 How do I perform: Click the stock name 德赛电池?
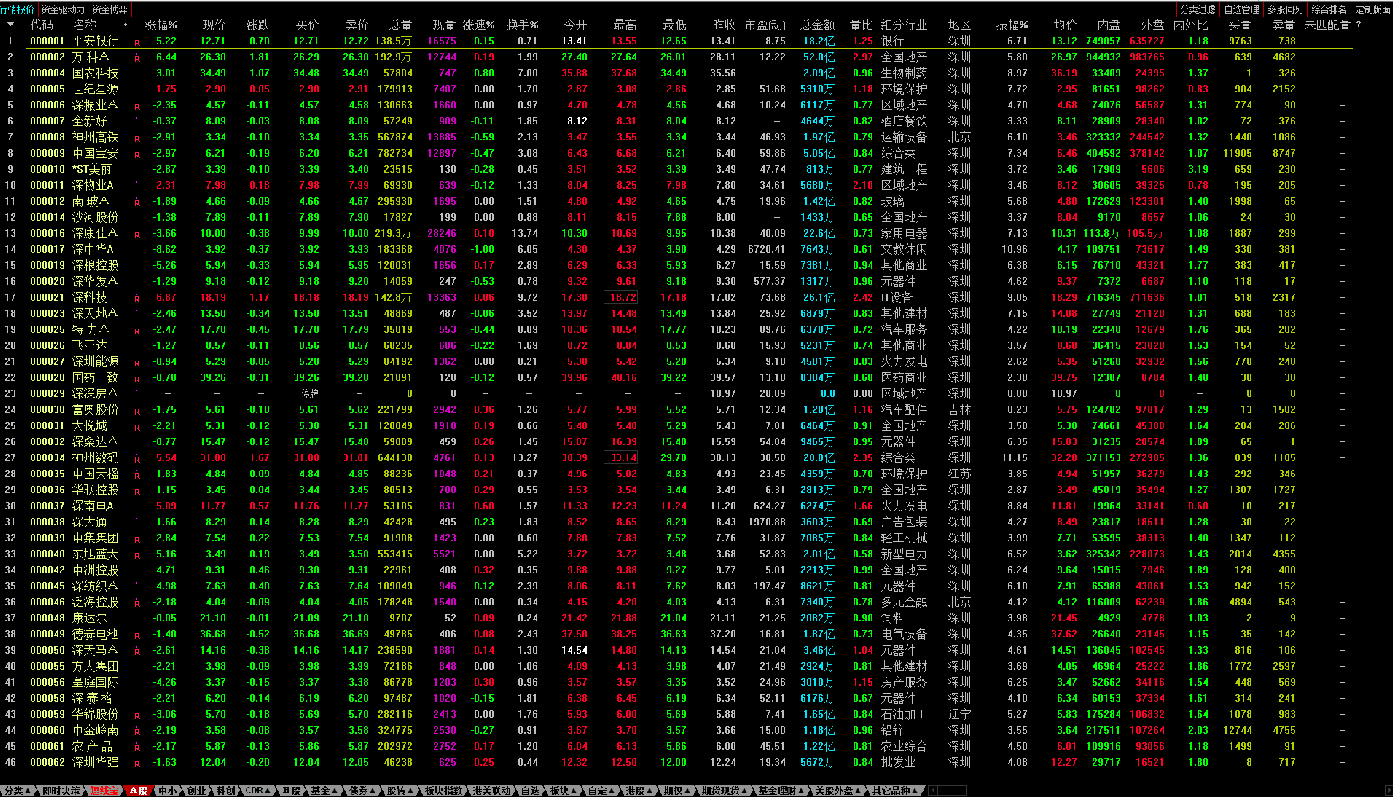pos(96,634)
